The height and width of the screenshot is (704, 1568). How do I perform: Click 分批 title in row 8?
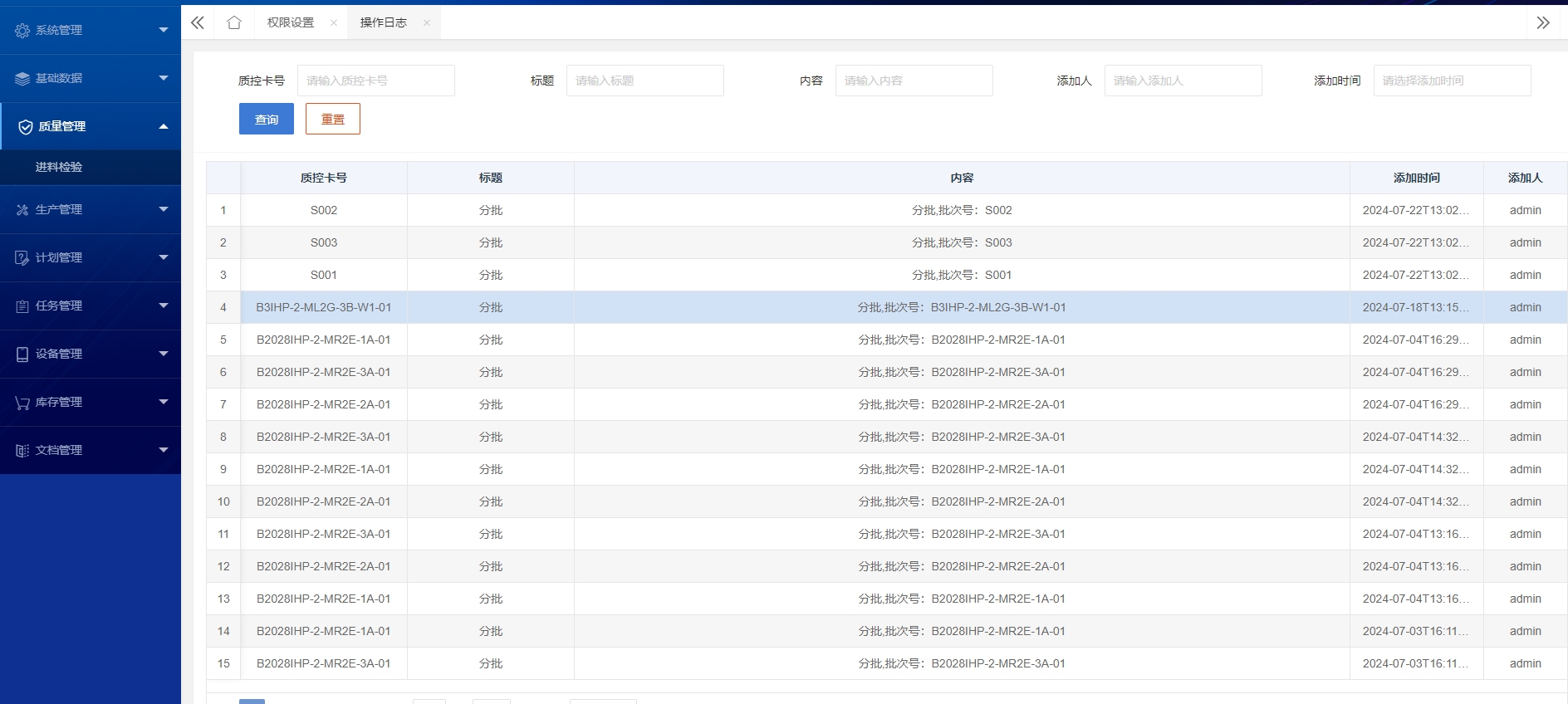pos(491,437)
